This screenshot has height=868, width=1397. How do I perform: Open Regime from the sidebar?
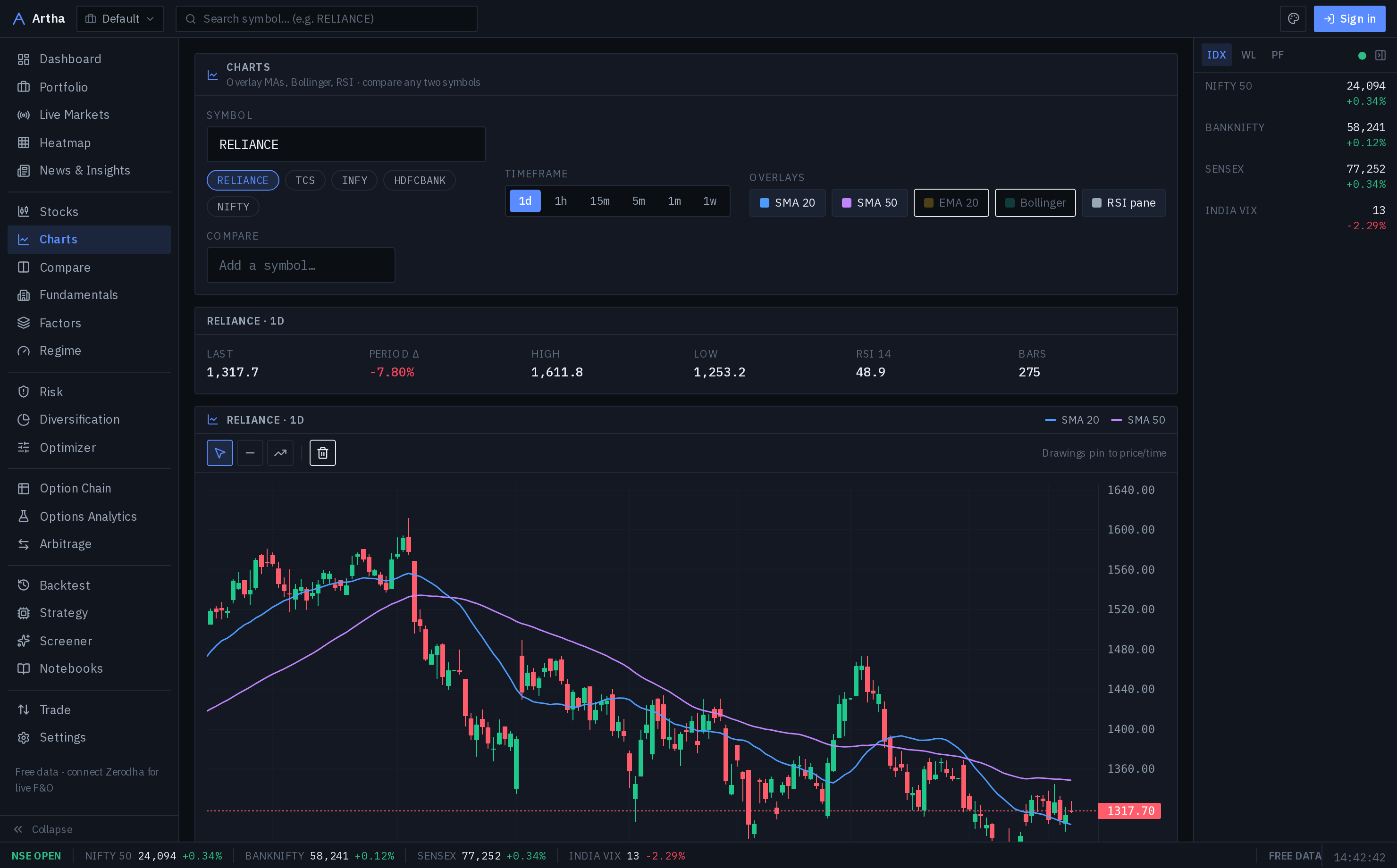point(89,351)
